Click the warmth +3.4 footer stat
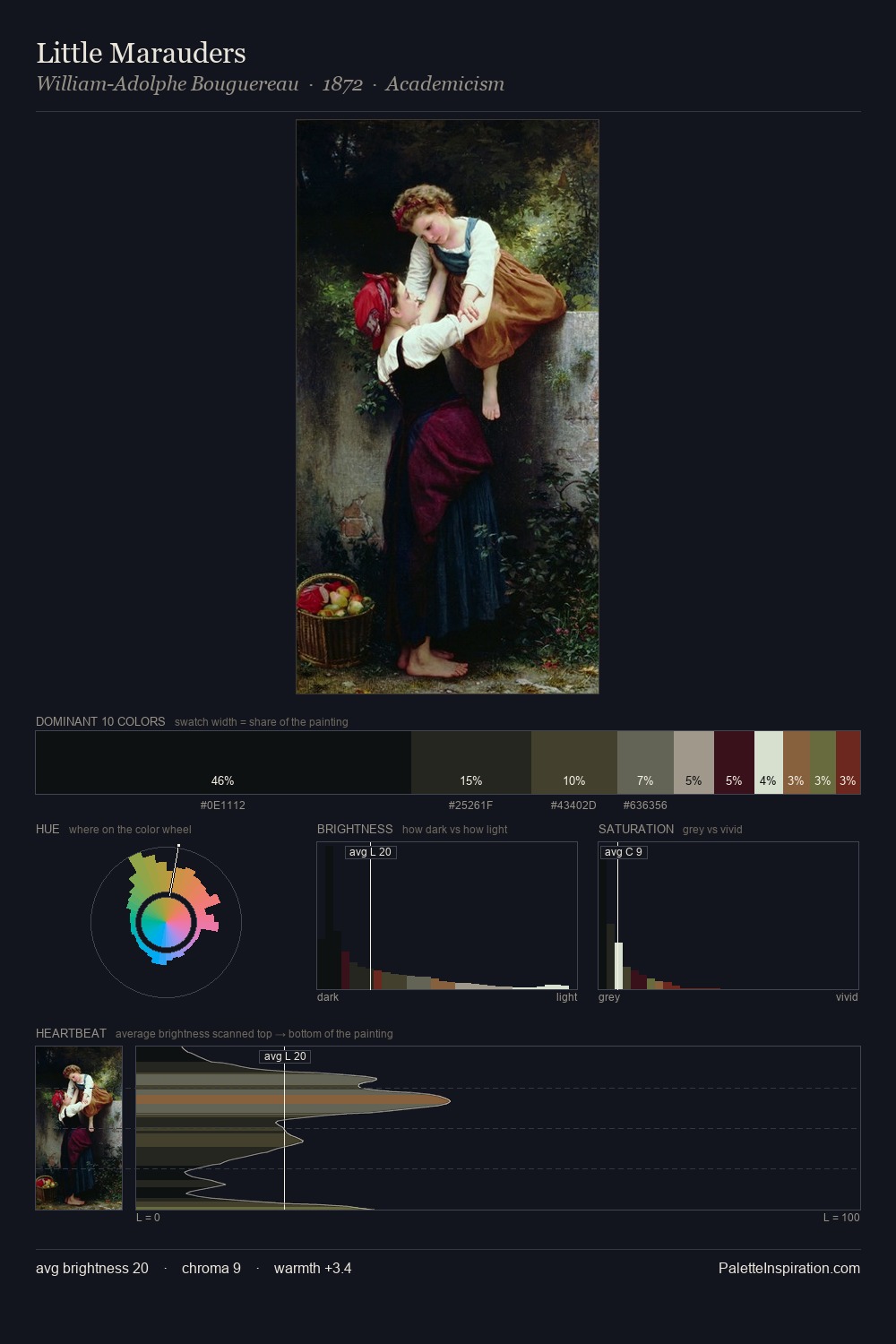 [x=313, y=1269]
